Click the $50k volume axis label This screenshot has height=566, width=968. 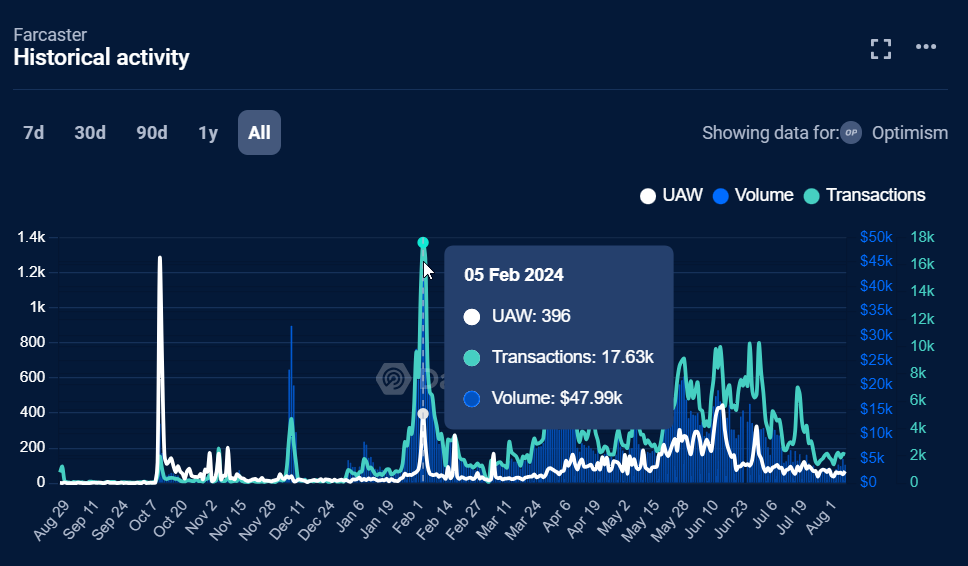tap(876, 237)
